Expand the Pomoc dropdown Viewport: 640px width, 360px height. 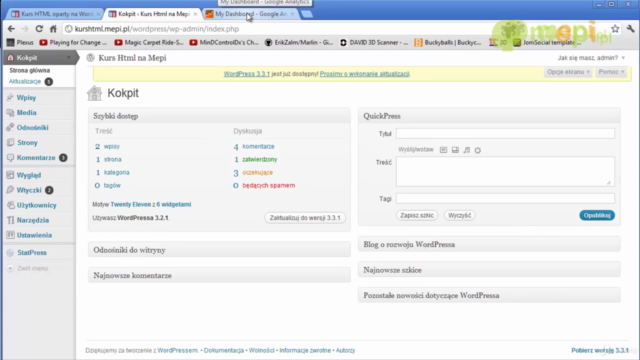611,72
